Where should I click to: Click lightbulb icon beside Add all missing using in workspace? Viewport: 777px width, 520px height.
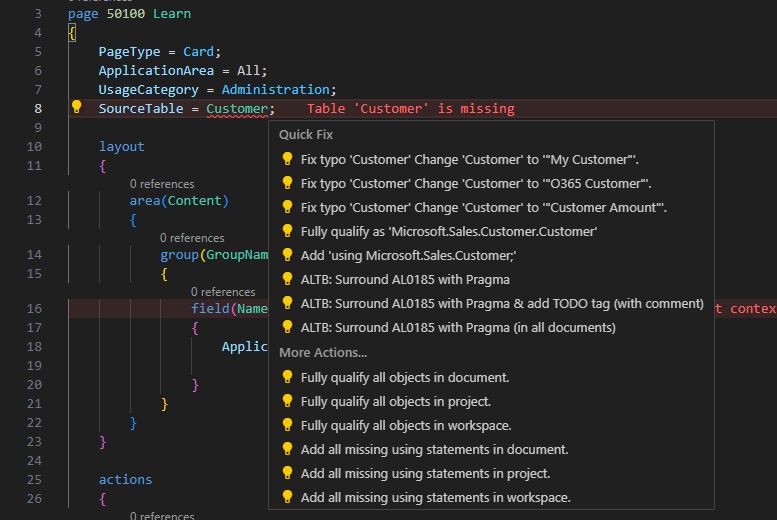tap(287, 497)
